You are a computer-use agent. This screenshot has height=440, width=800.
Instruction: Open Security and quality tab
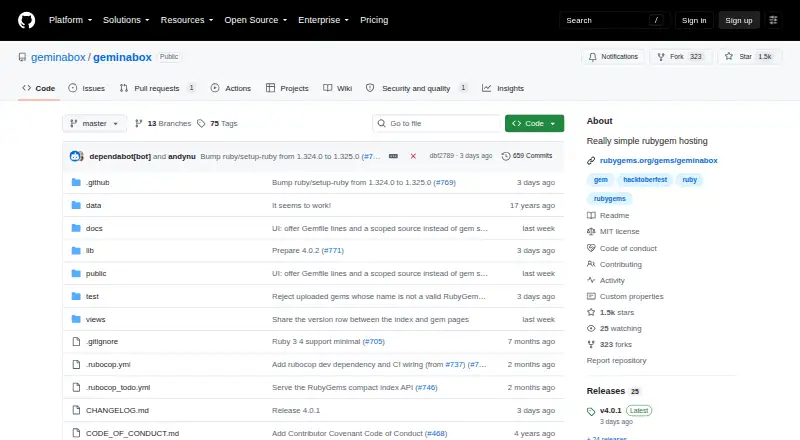[x=416, y=88]
